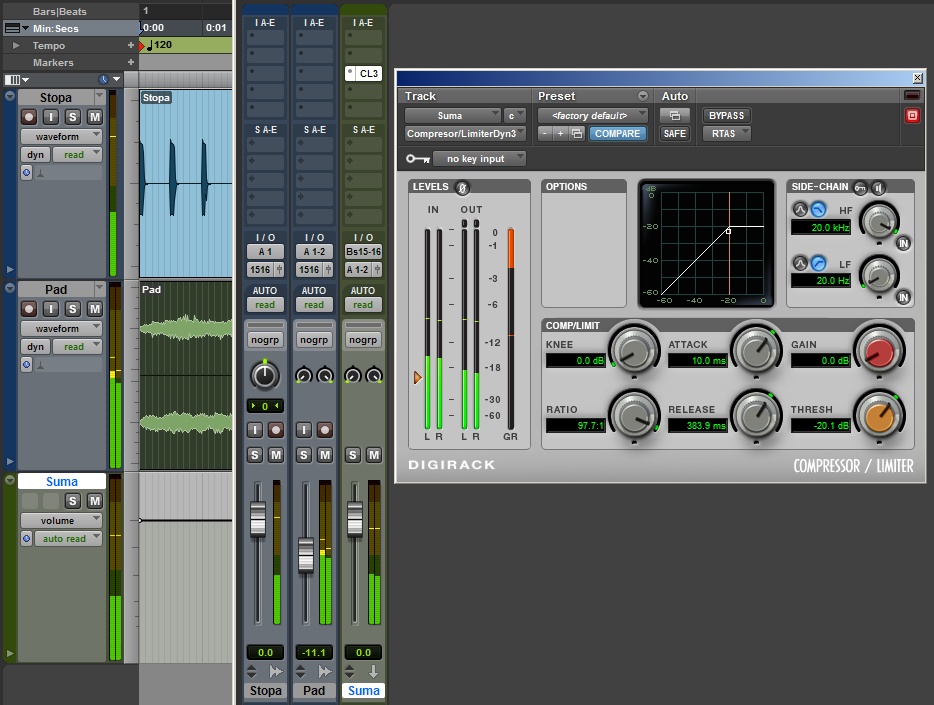The height and width of the screenshot is (705, 934).
Task: Click the Pad channel volume fader
Action: click(306, 553)
